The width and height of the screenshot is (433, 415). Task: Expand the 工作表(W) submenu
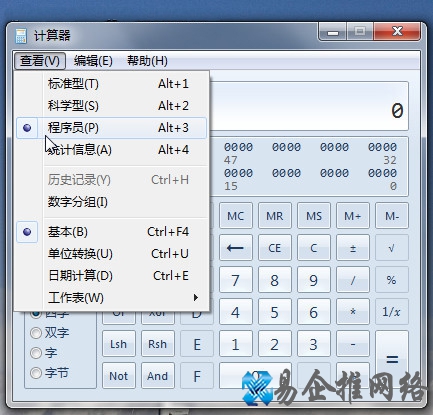coord(111,298)
